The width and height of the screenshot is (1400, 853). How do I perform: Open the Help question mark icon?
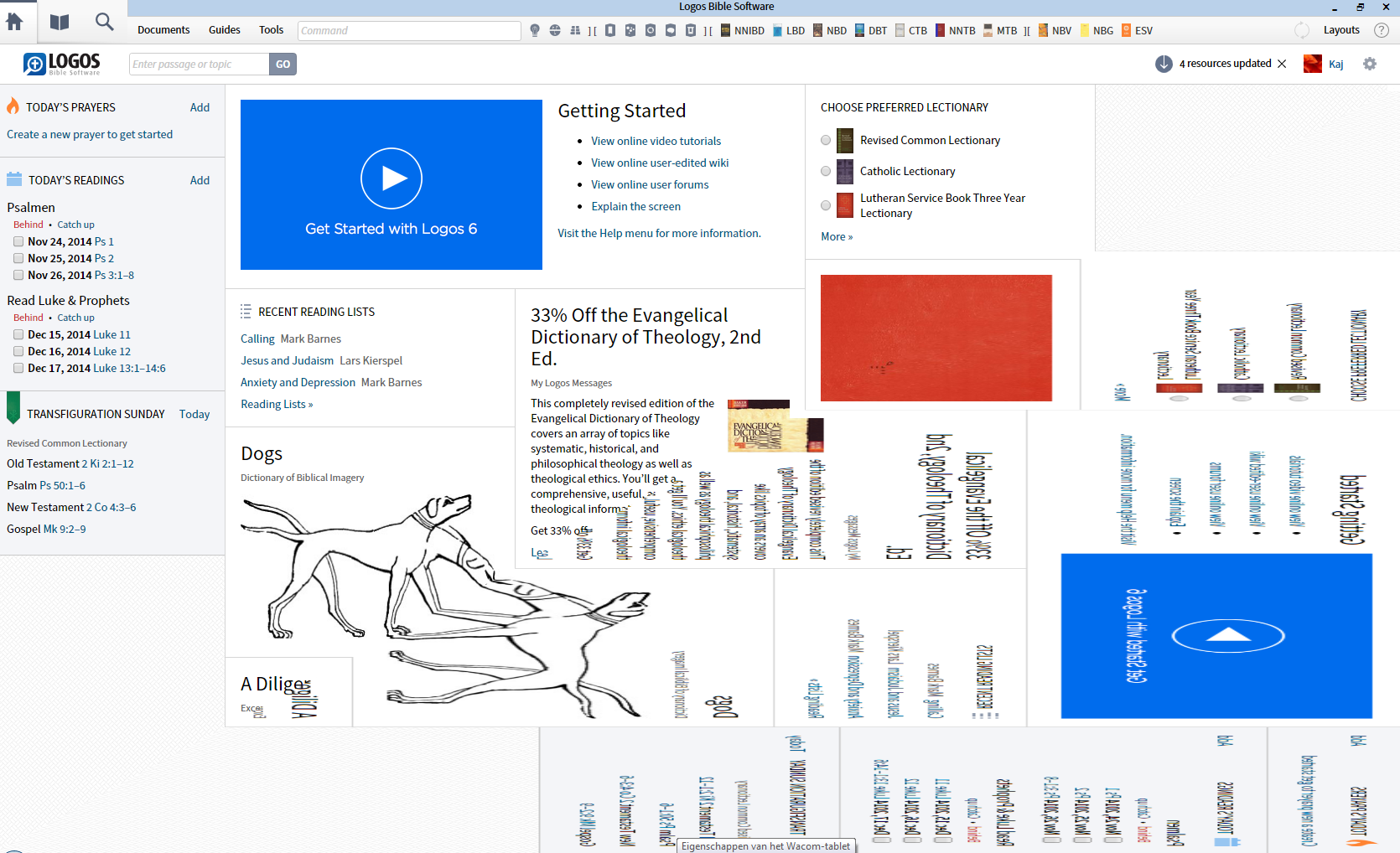[x=1382, y=30]
